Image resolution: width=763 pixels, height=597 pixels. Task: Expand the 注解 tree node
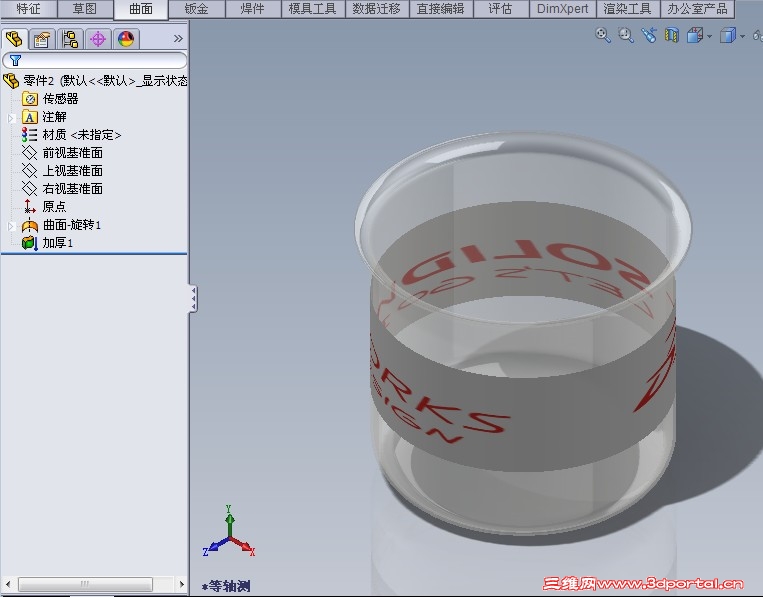pos(11,118)
